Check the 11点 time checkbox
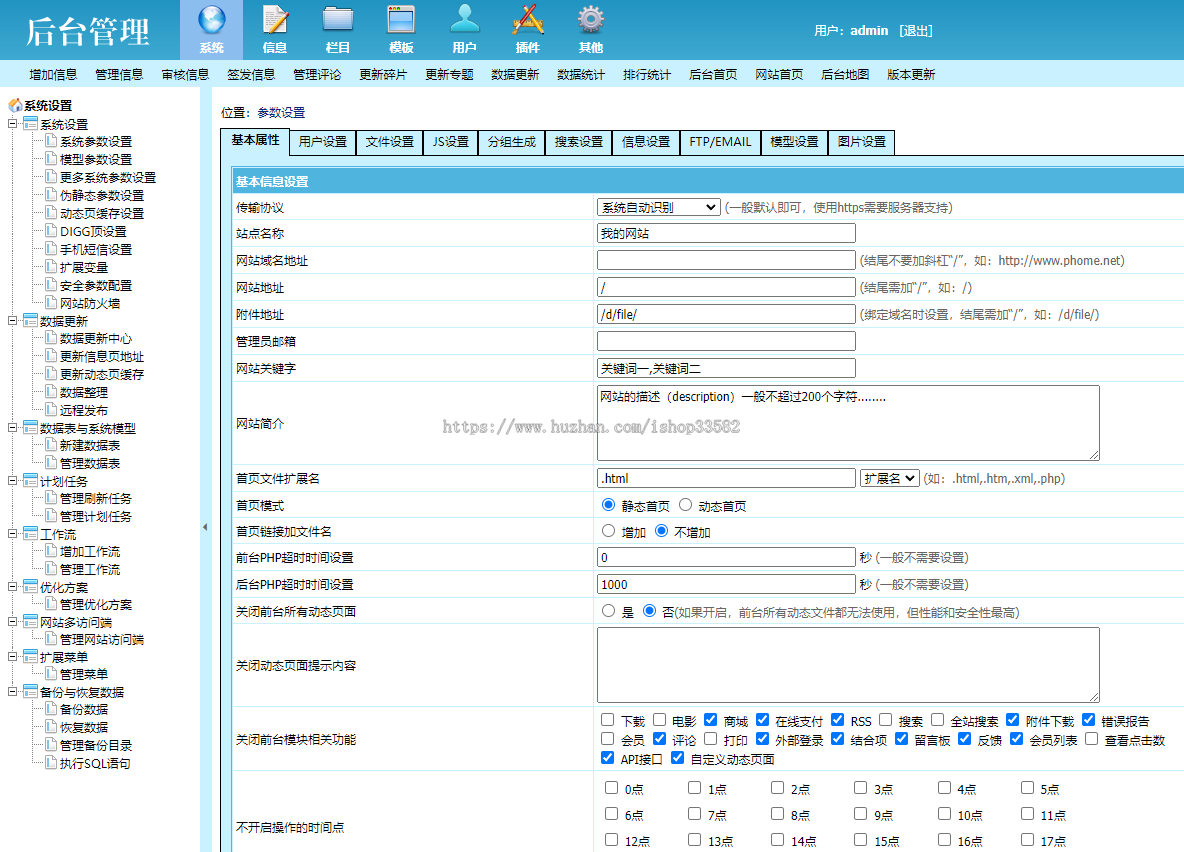The height and width of the screenshot is (852, 1184). [1028, 813]
